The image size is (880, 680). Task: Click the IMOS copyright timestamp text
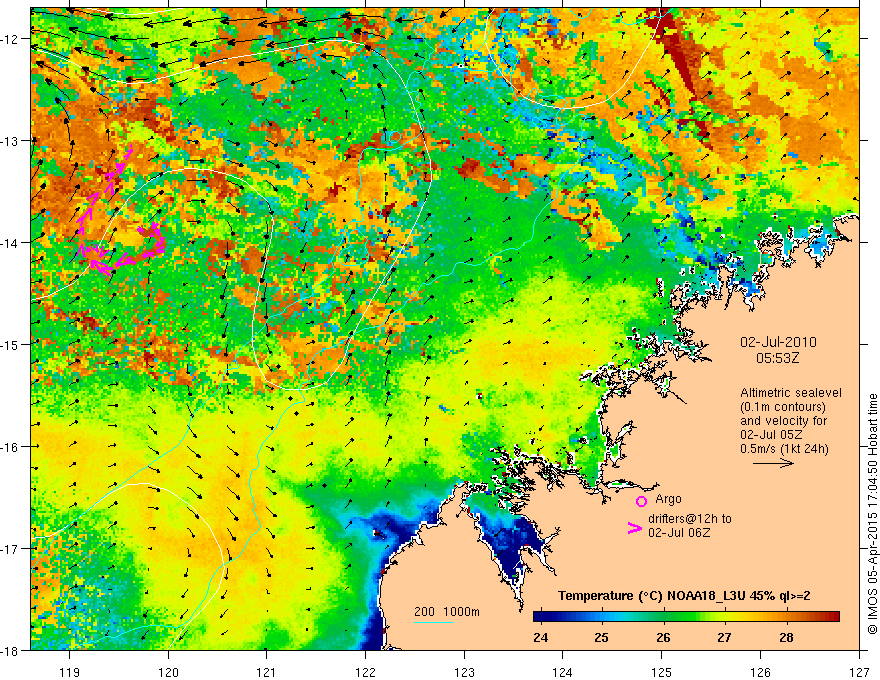872,513
